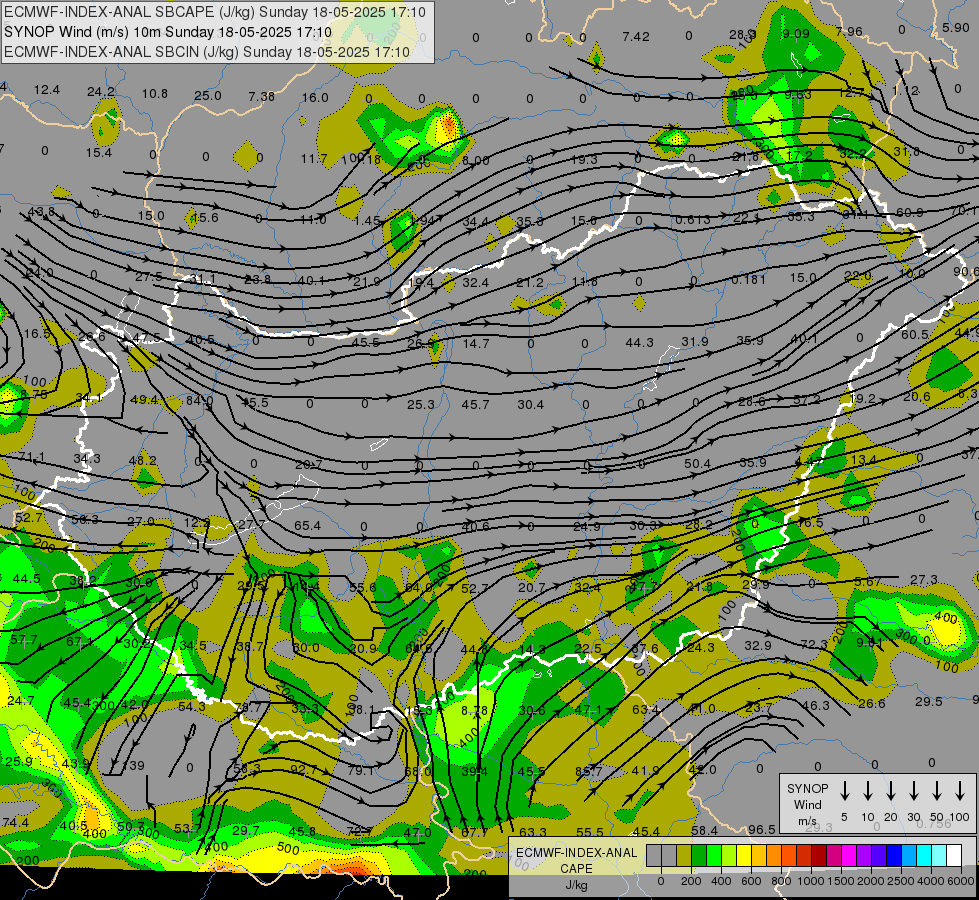Click the SBCIN value 72.3
Screen dimensions: 979x900
[814, 644]
